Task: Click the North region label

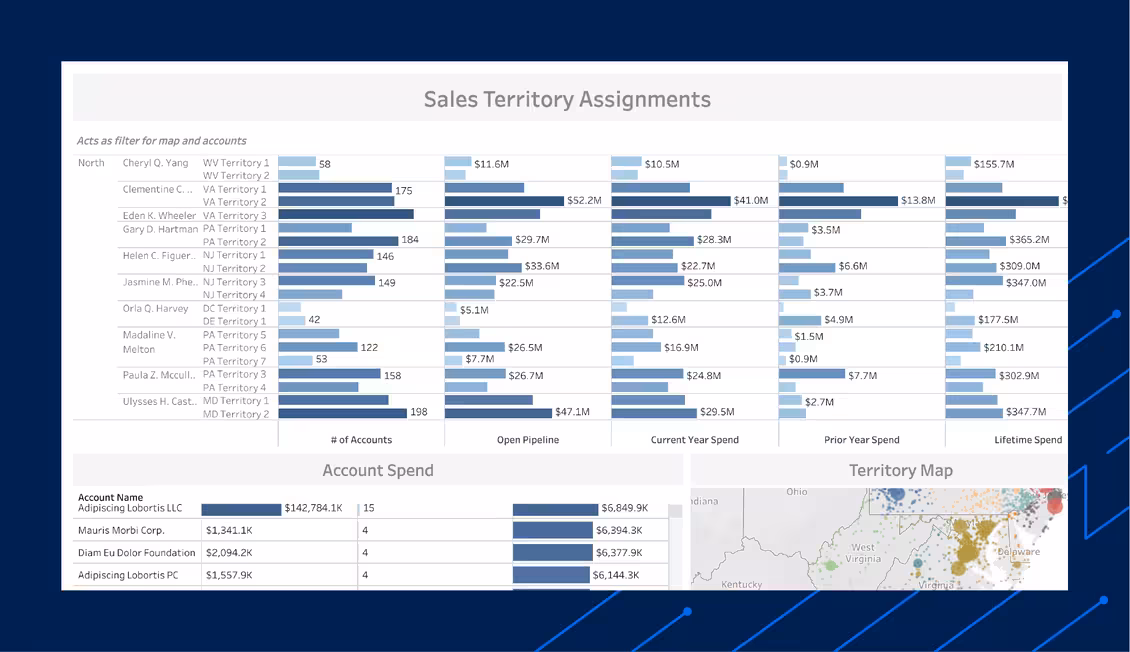Action: pyautogui.click(x=91, y=162)
